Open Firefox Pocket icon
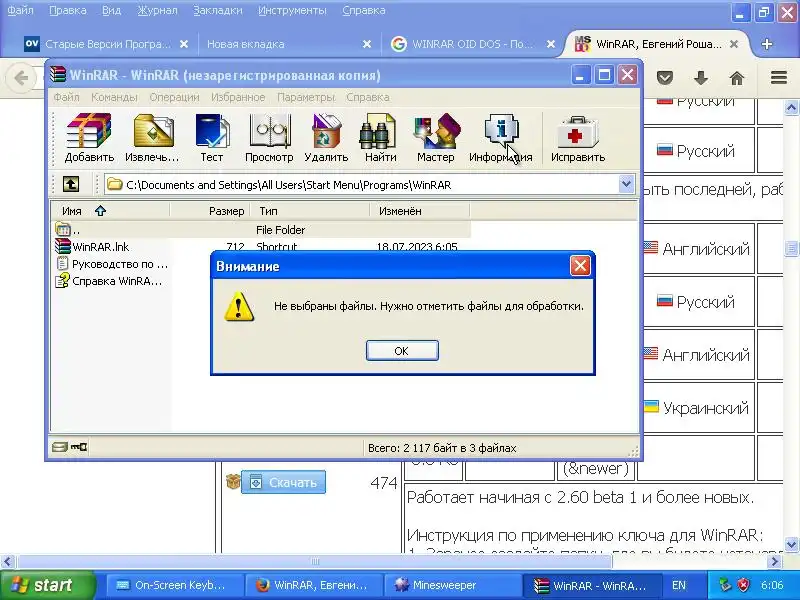The width and height of the screenshot is (800, 600). [664, 78]
